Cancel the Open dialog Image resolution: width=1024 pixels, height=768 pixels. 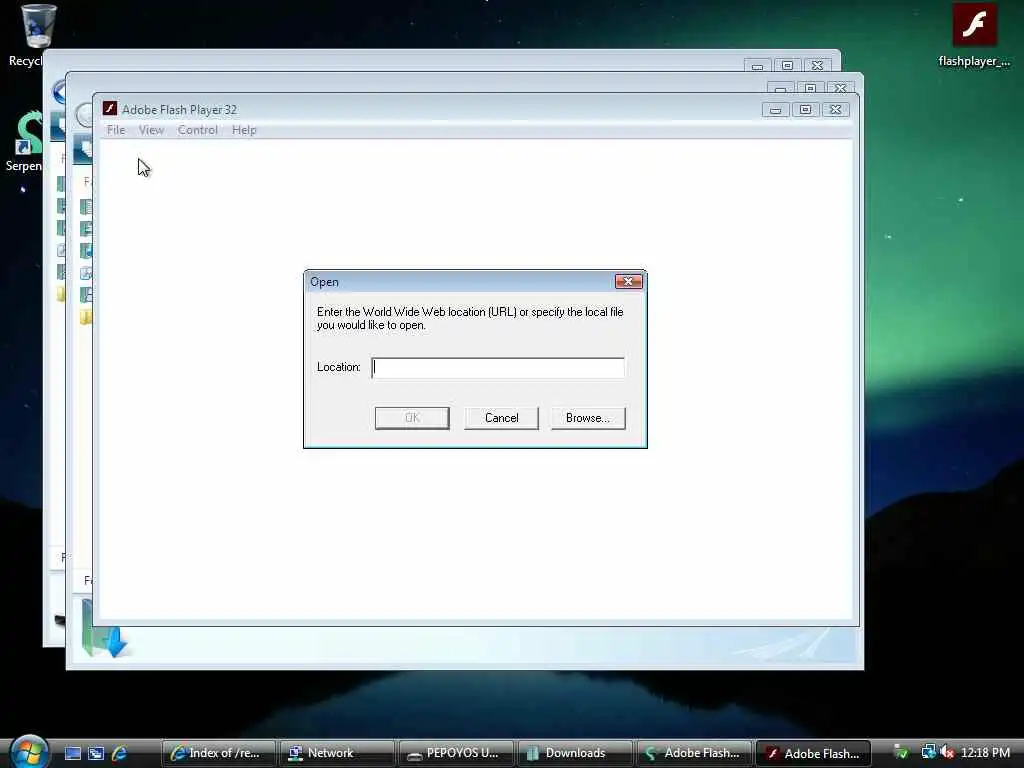coord(502,418)
